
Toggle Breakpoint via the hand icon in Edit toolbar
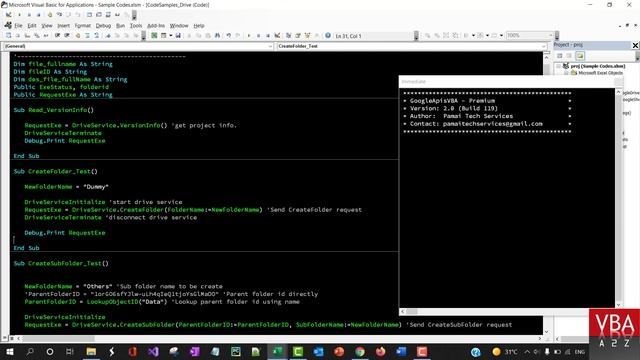pos(78,36)
